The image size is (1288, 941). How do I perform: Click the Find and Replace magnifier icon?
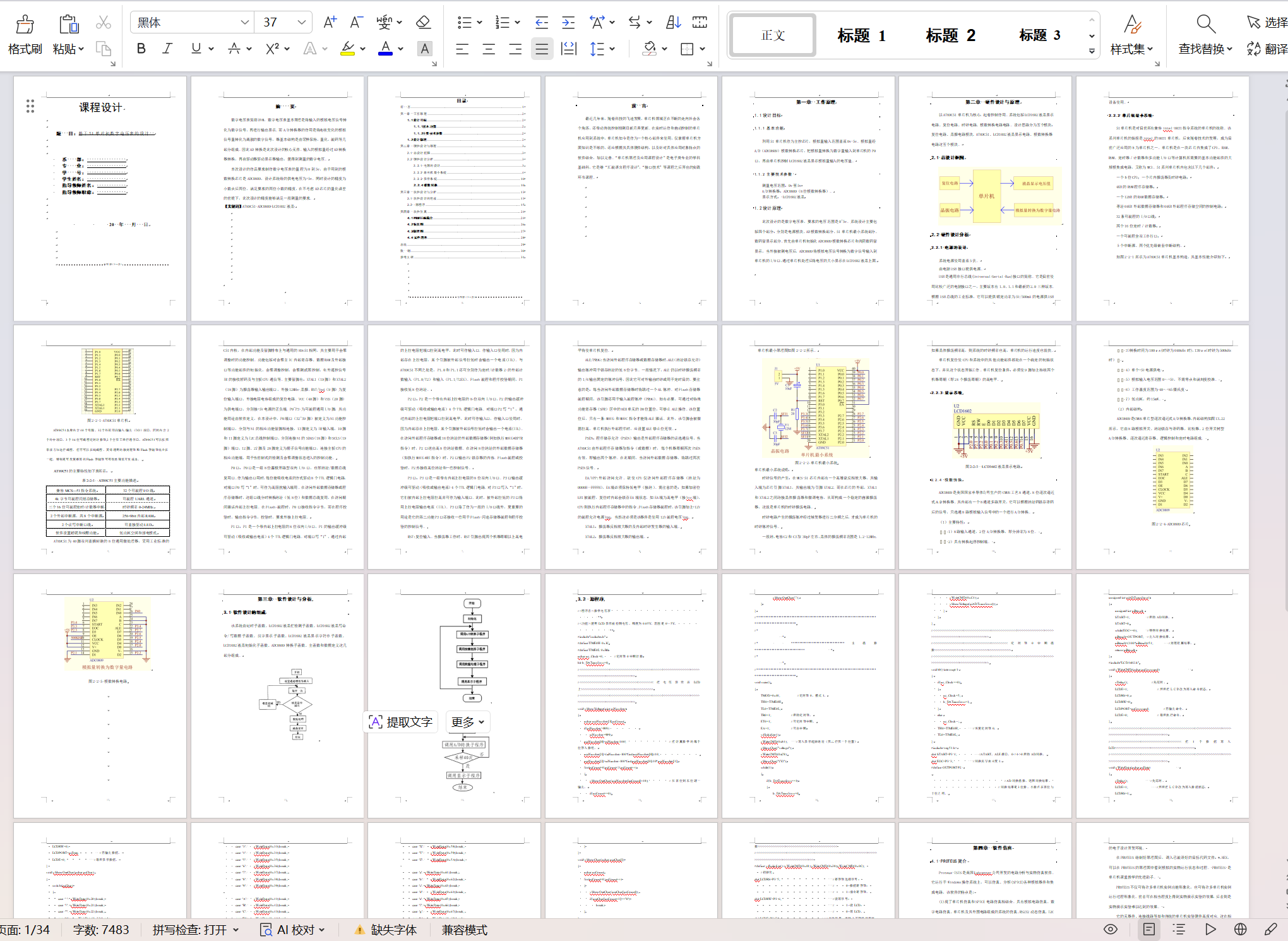coord(1205,25)
